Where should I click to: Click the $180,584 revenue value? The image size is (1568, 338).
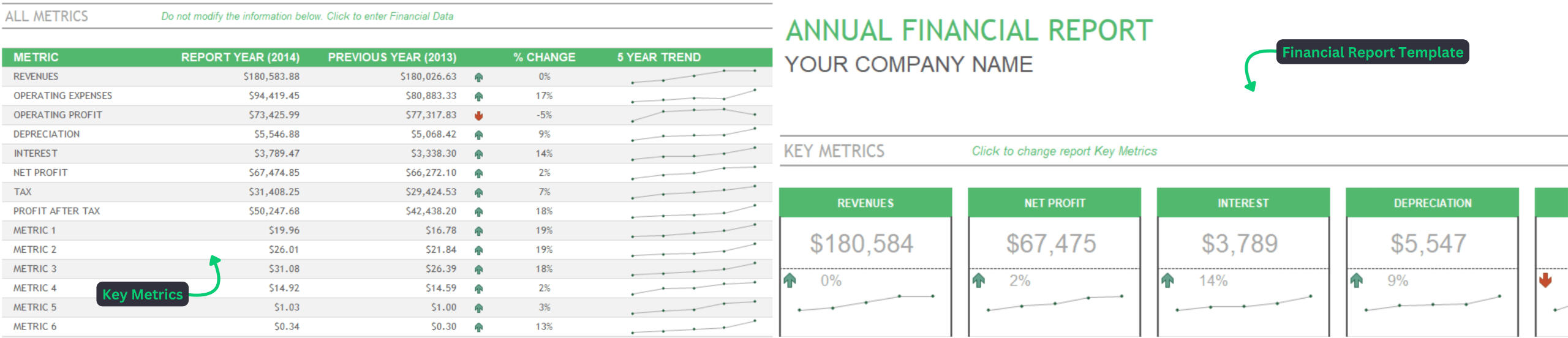point(861,244)
